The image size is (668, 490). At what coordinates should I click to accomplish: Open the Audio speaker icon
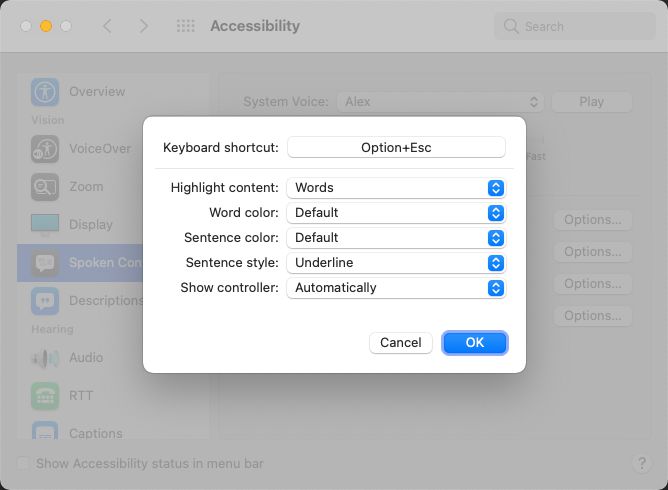(45, 357)
